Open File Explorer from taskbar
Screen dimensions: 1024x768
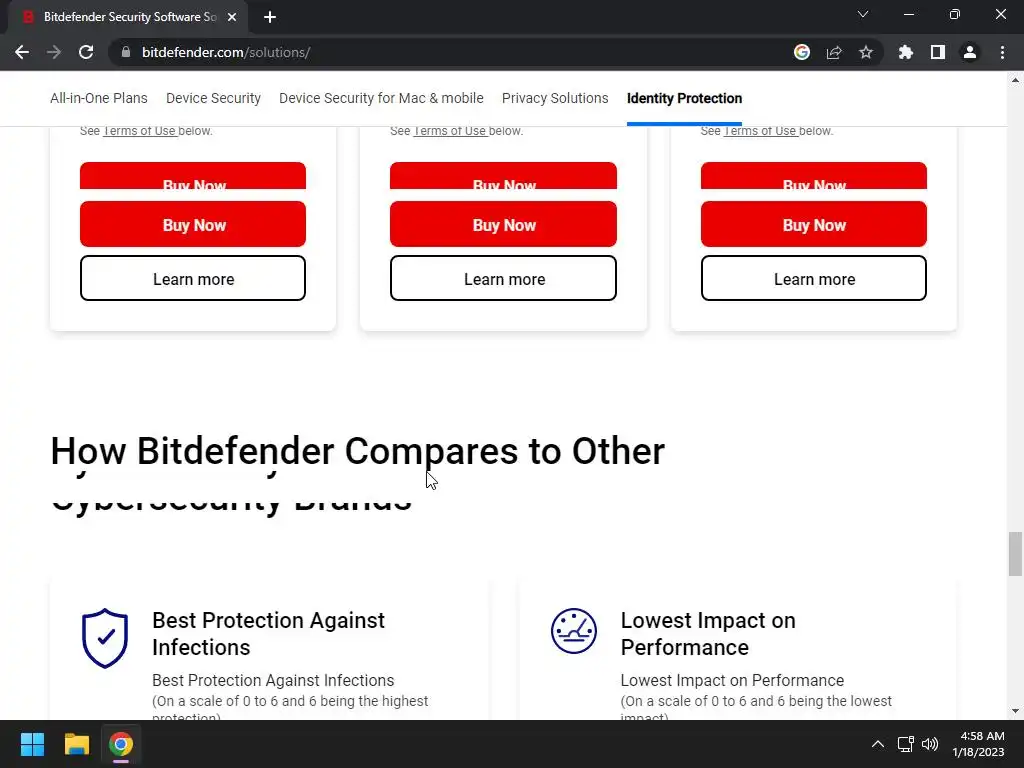pyautogui.click(x=76, y=744)
